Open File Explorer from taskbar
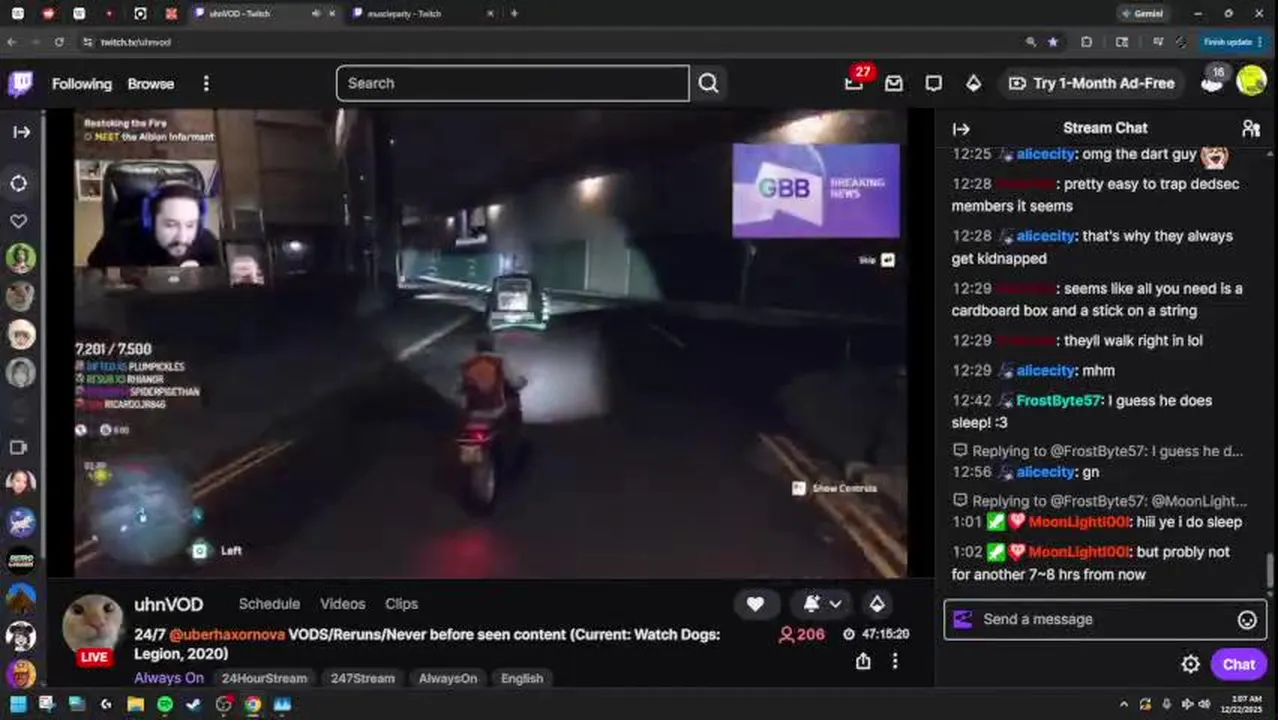Viewport: 1278px width, 720px height. [135, 704]
